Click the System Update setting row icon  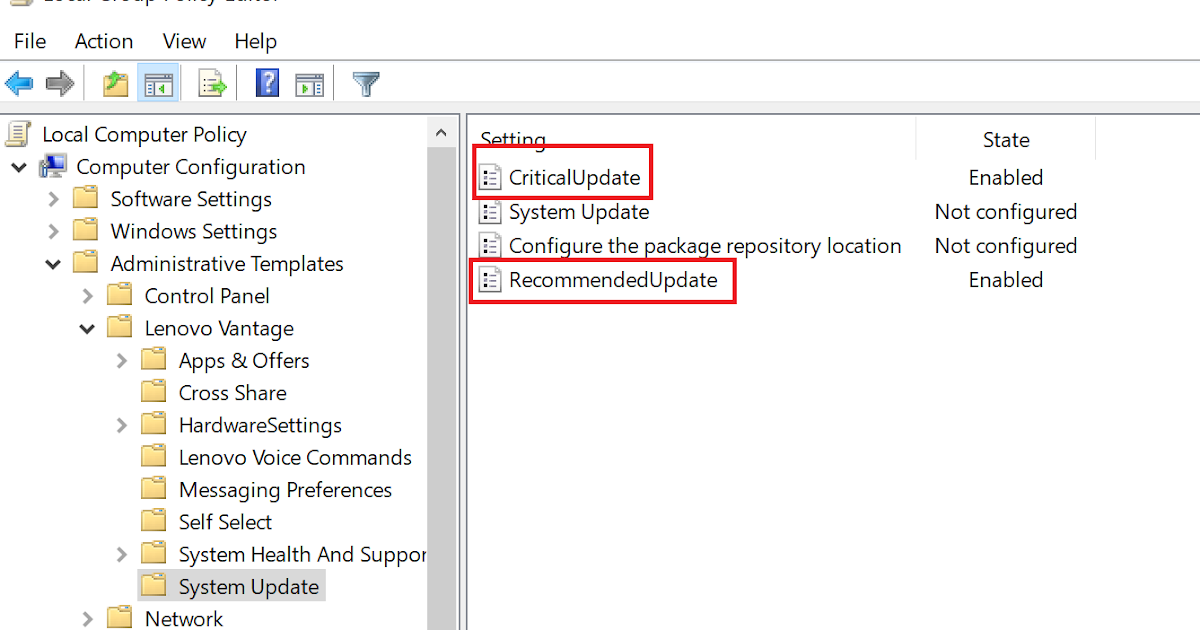tap(490, 212)
